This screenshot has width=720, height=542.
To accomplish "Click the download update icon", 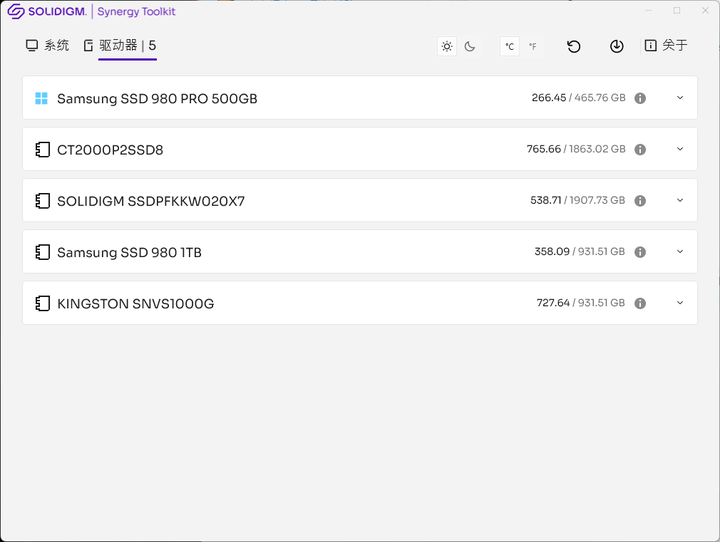I will (617, 46).
